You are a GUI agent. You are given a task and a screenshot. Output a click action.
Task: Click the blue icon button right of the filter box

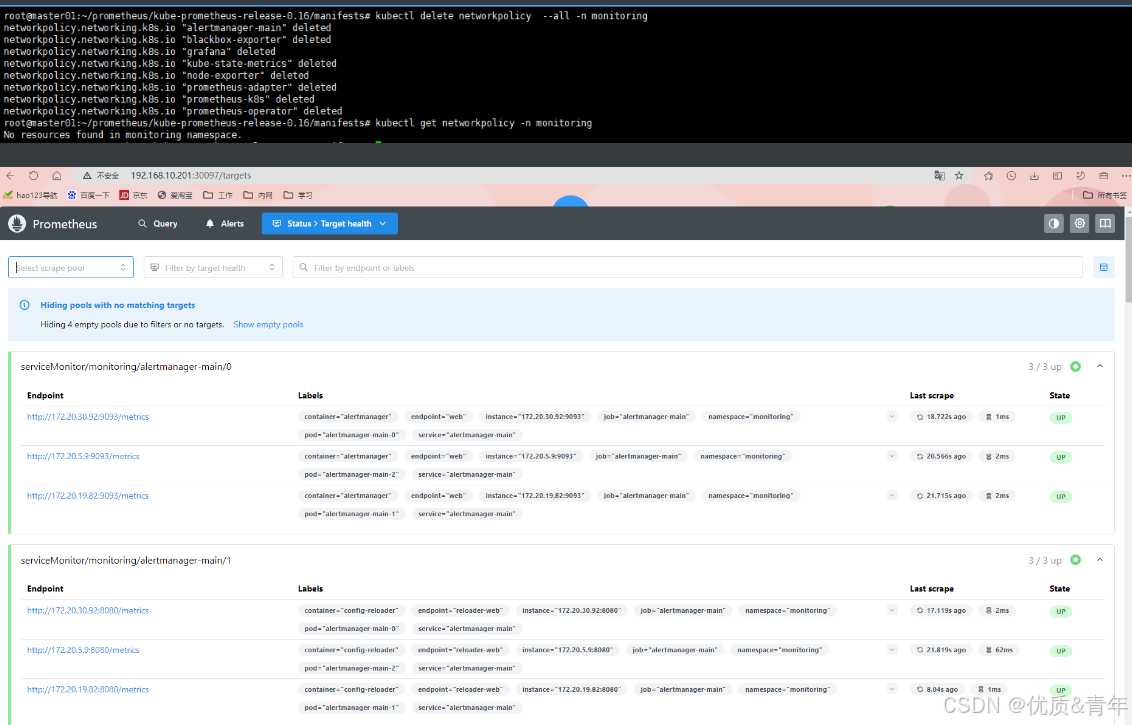click(x=1103, y=267)
